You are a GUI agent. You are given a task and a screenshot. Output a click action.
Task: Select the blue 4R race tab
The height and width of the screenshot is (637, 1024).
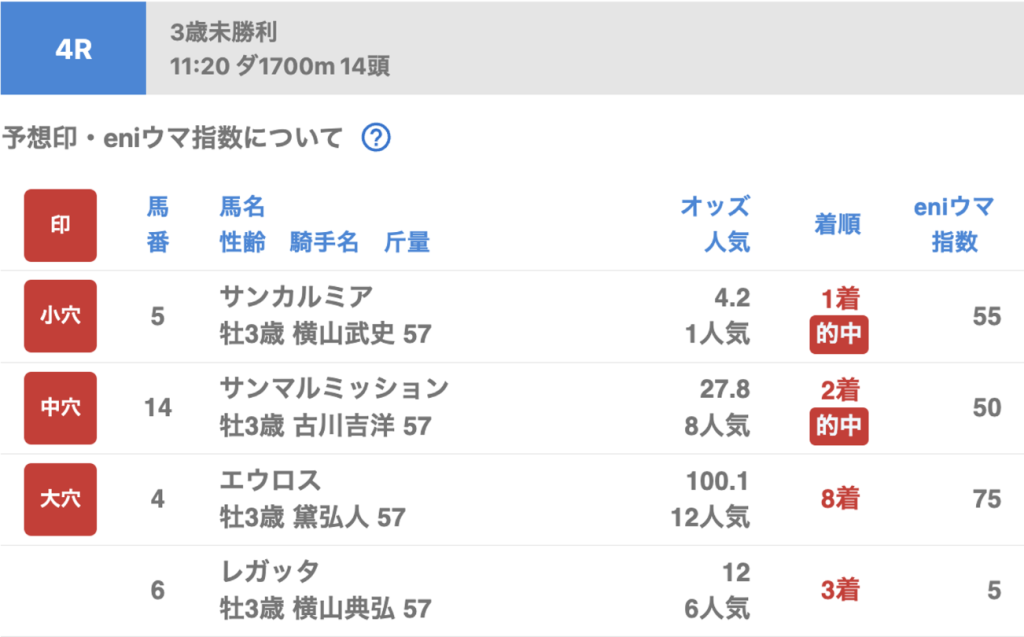click(73, 49)
